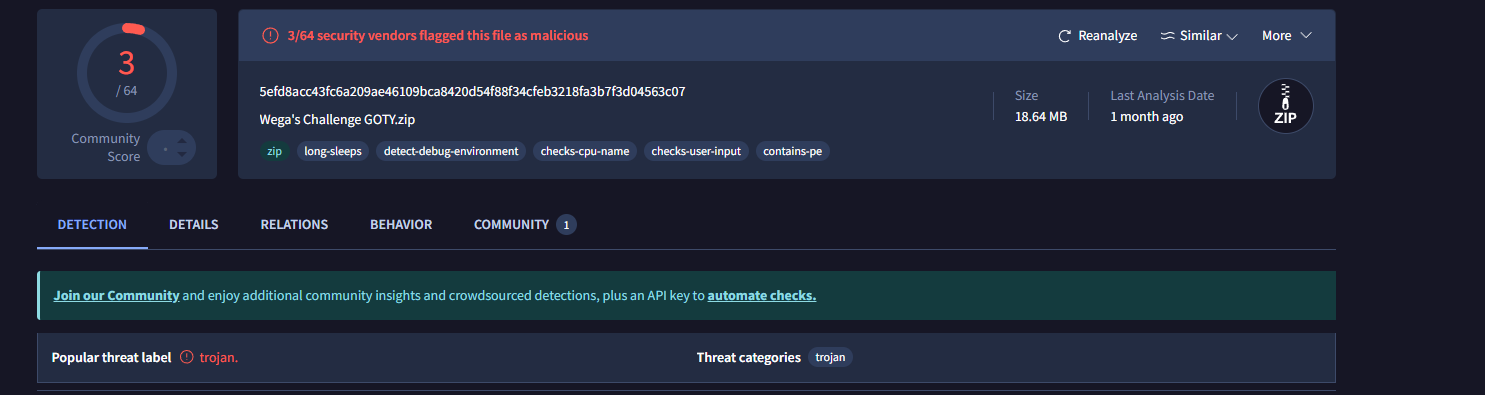Open the More dropdown menu
Screen dimensions: 1485x395
tap(1286, 36)
